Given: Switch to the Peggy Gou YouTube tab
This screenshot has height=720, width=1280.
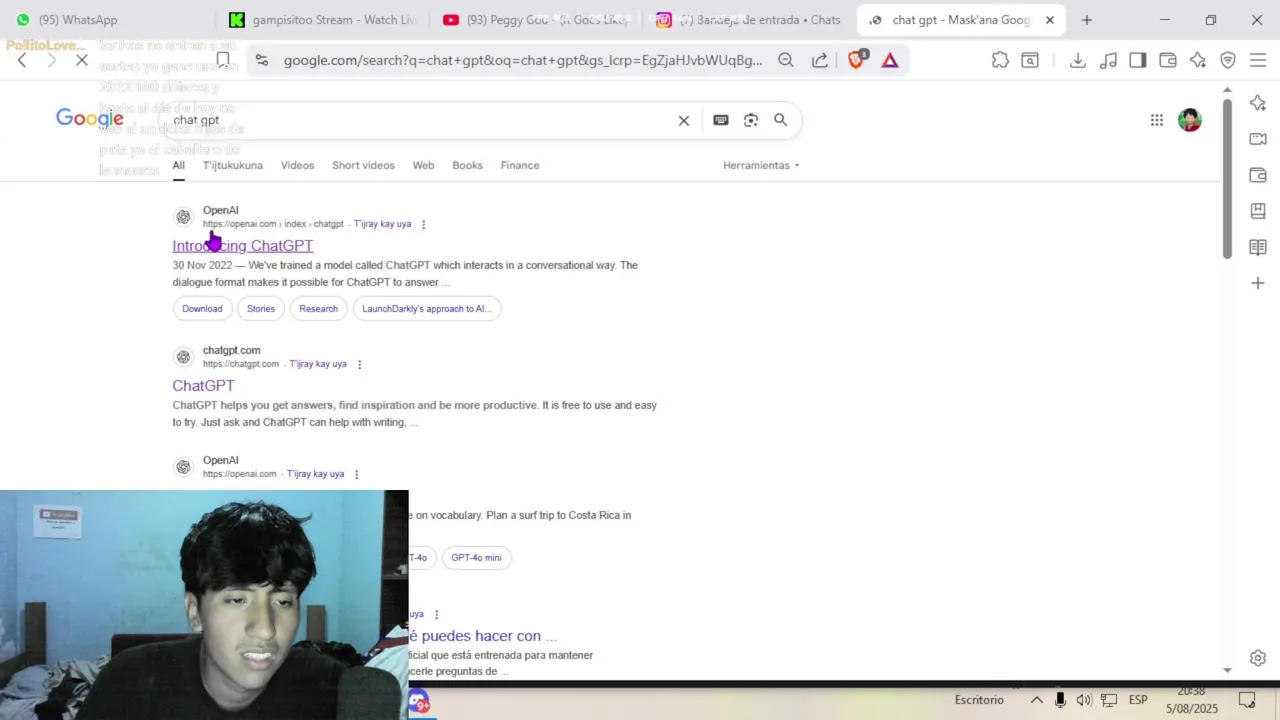Looking at the screenshot, I should (x=535, y=20).
